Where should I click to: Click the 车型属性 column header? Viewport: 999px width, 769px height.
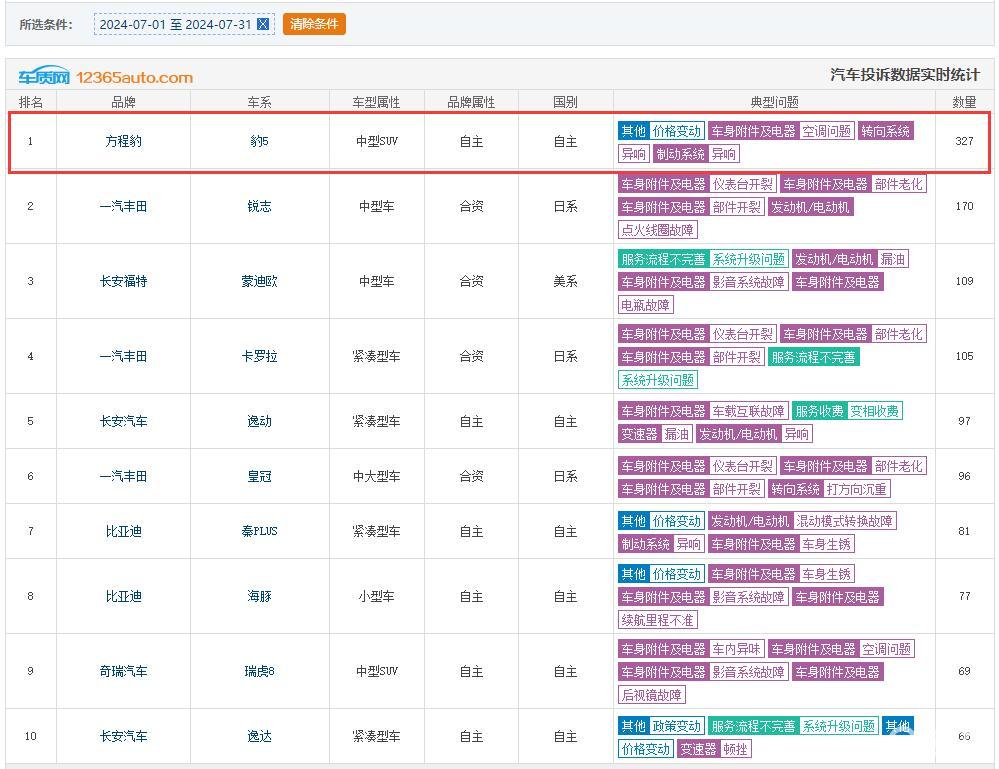376,102
